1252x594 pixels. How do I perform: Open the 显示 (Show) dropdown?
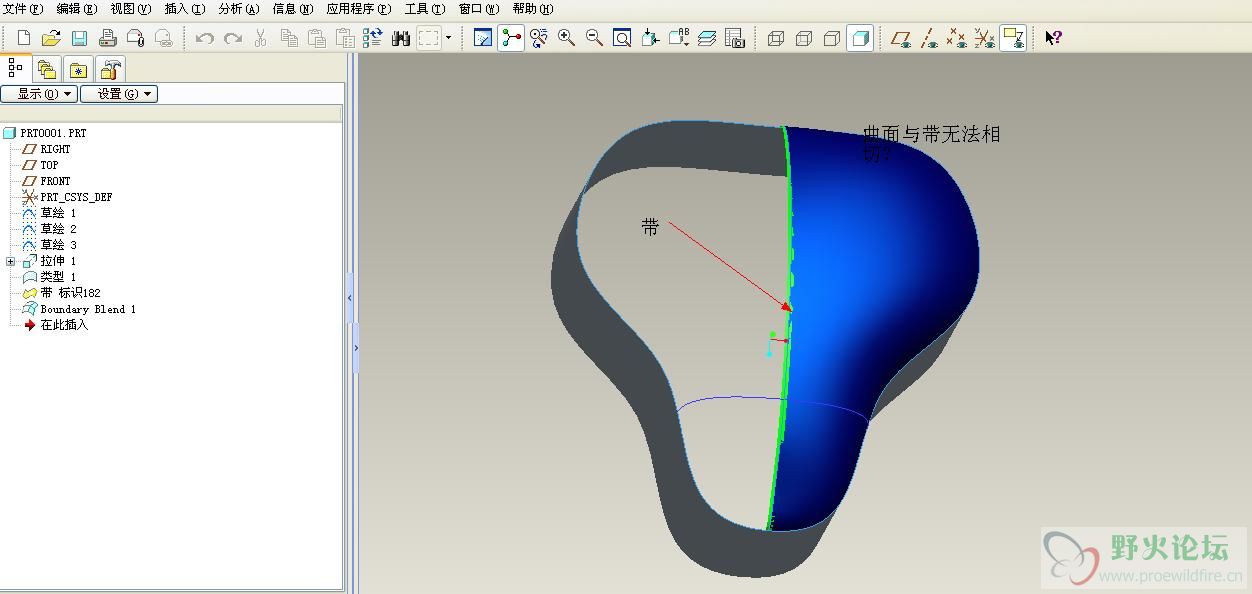point(39,94)
